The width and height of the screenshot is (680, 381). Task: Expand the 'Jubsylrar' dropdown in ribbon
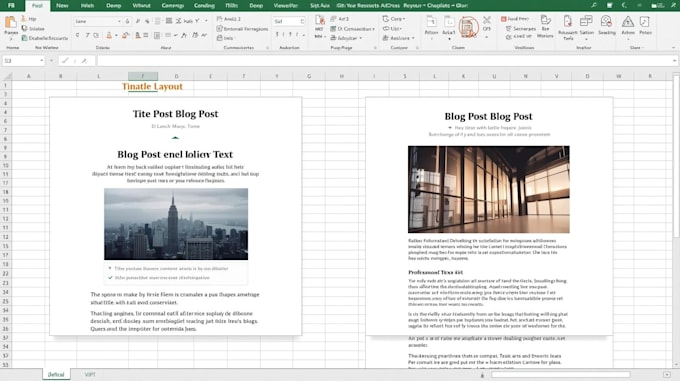(x=360, y=38)
